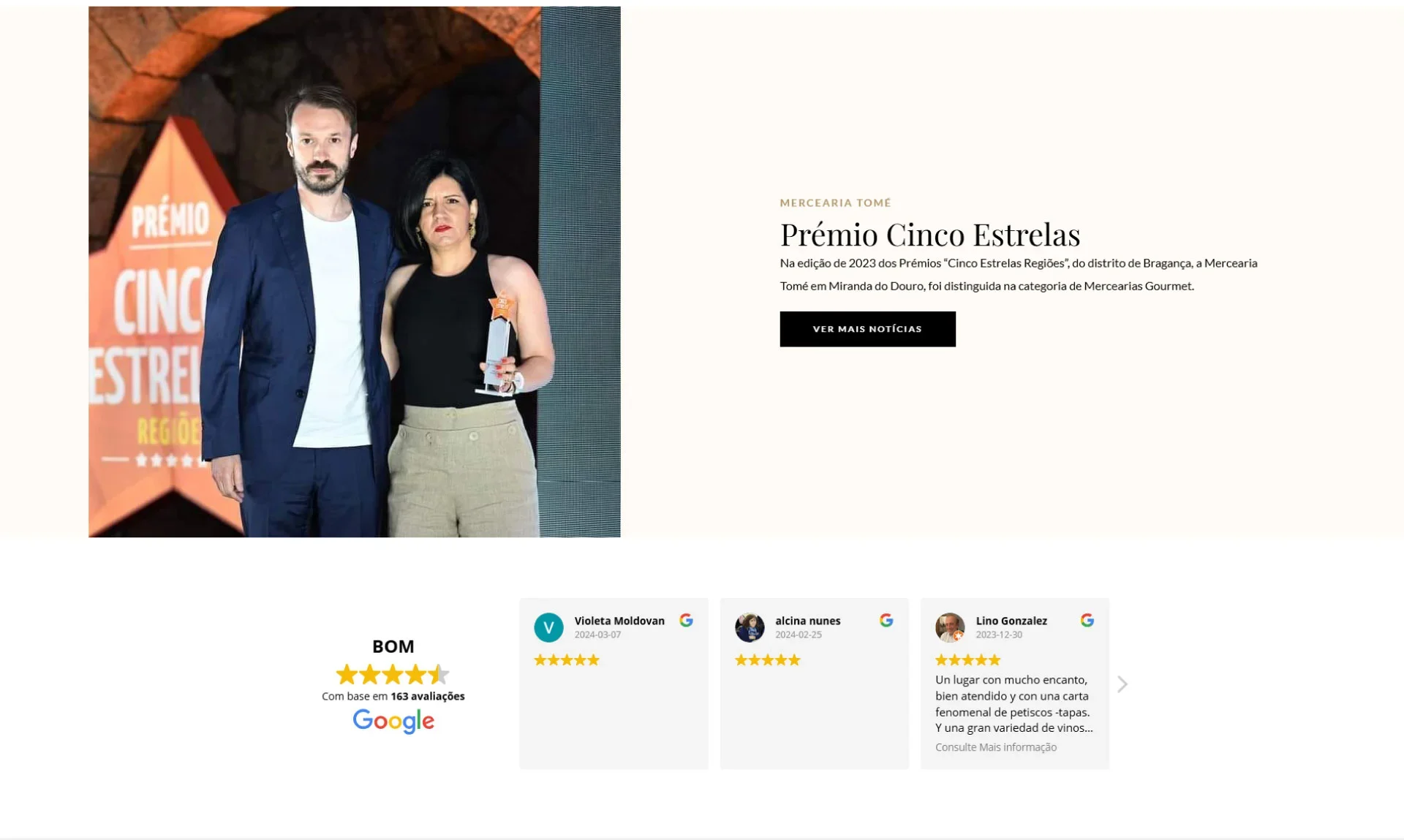Select the Lino Gonzalez reviewer name
Image resolution: width=1404 pixels, height=840 pixels.
click(1011, 621)
